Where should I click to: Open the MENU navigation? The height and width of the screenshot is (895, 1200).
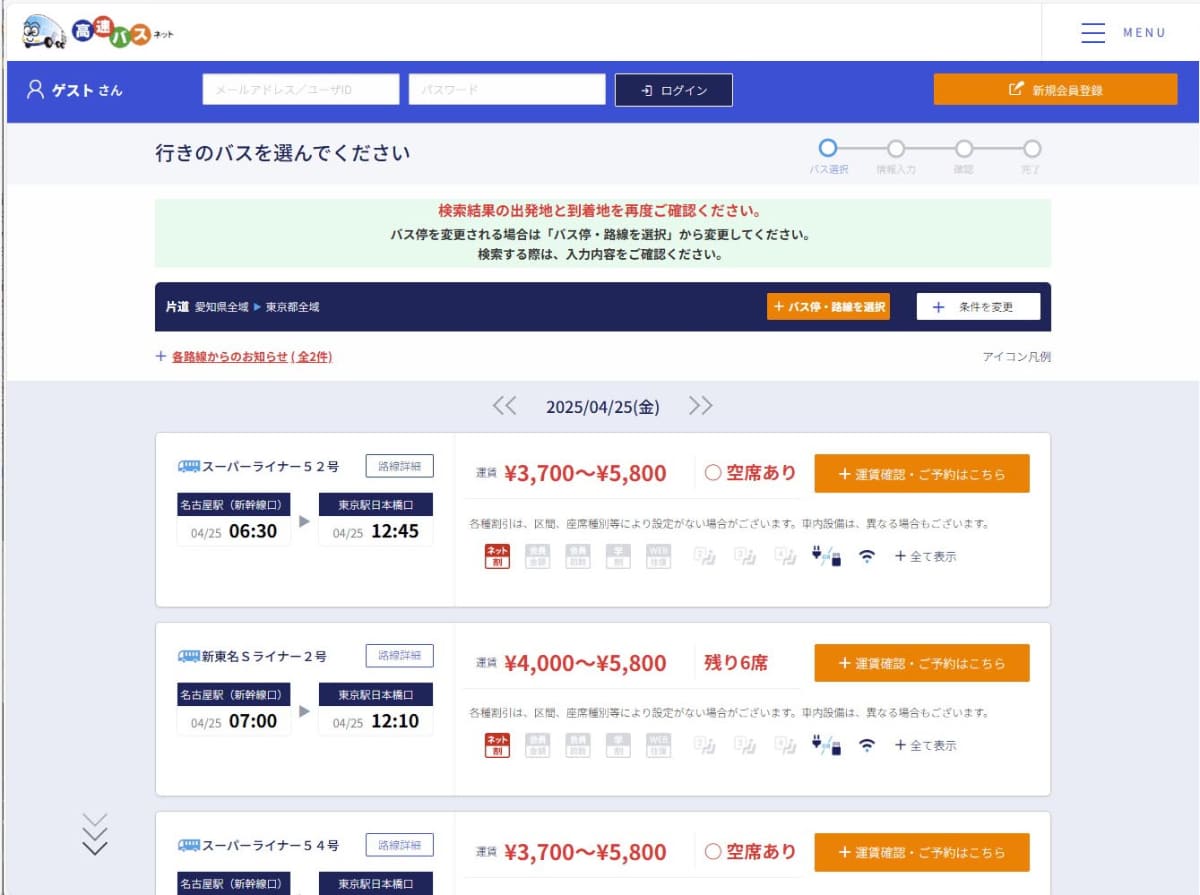coord(1120,31)
